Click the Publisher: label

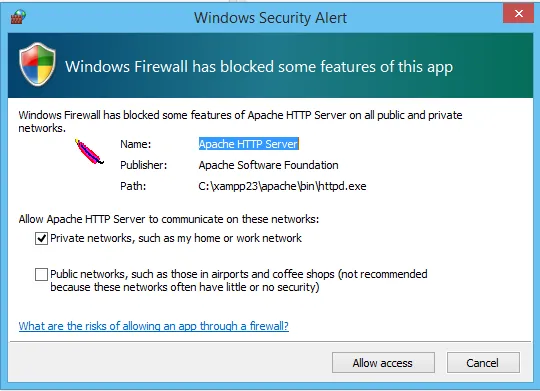pyautogui.click(x=144, y=165)
